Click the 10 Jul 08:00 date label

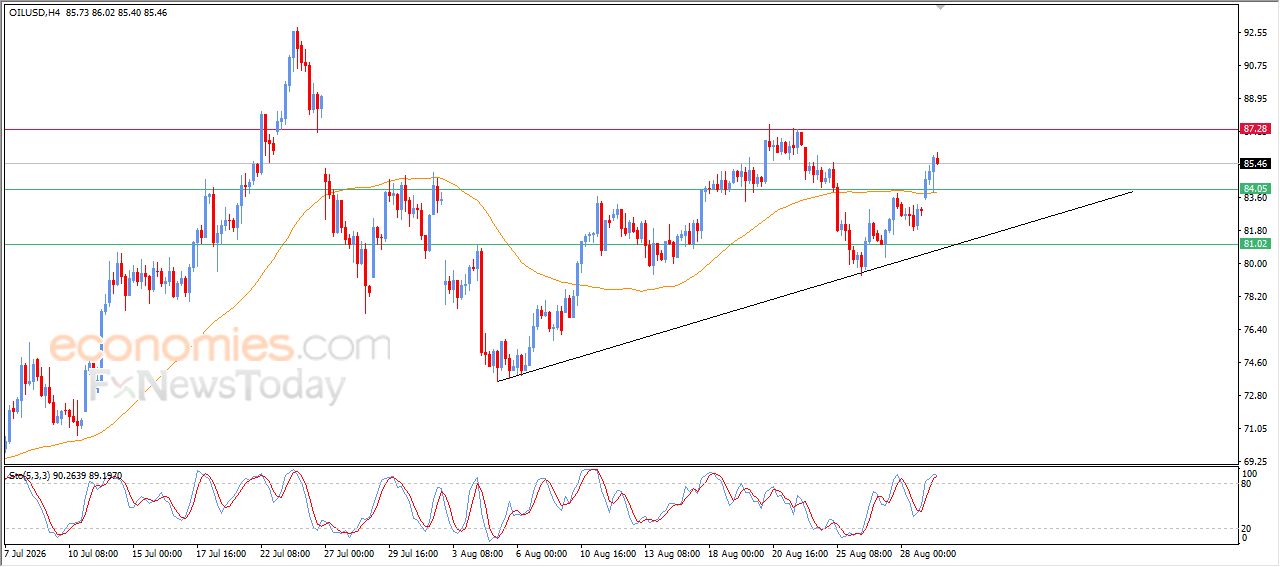tap(92, 552)
